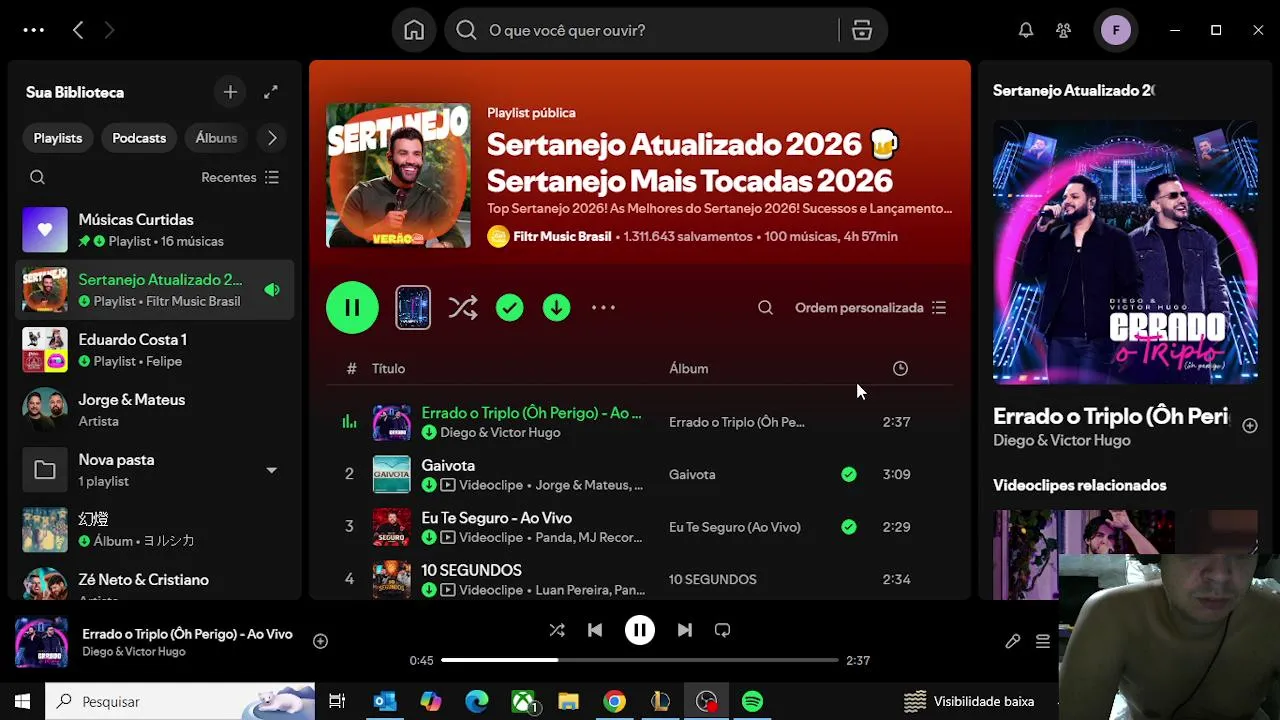Screen dimensions: 1280x720
Task: Open friend activity icon
Action: click(1064, 30)
